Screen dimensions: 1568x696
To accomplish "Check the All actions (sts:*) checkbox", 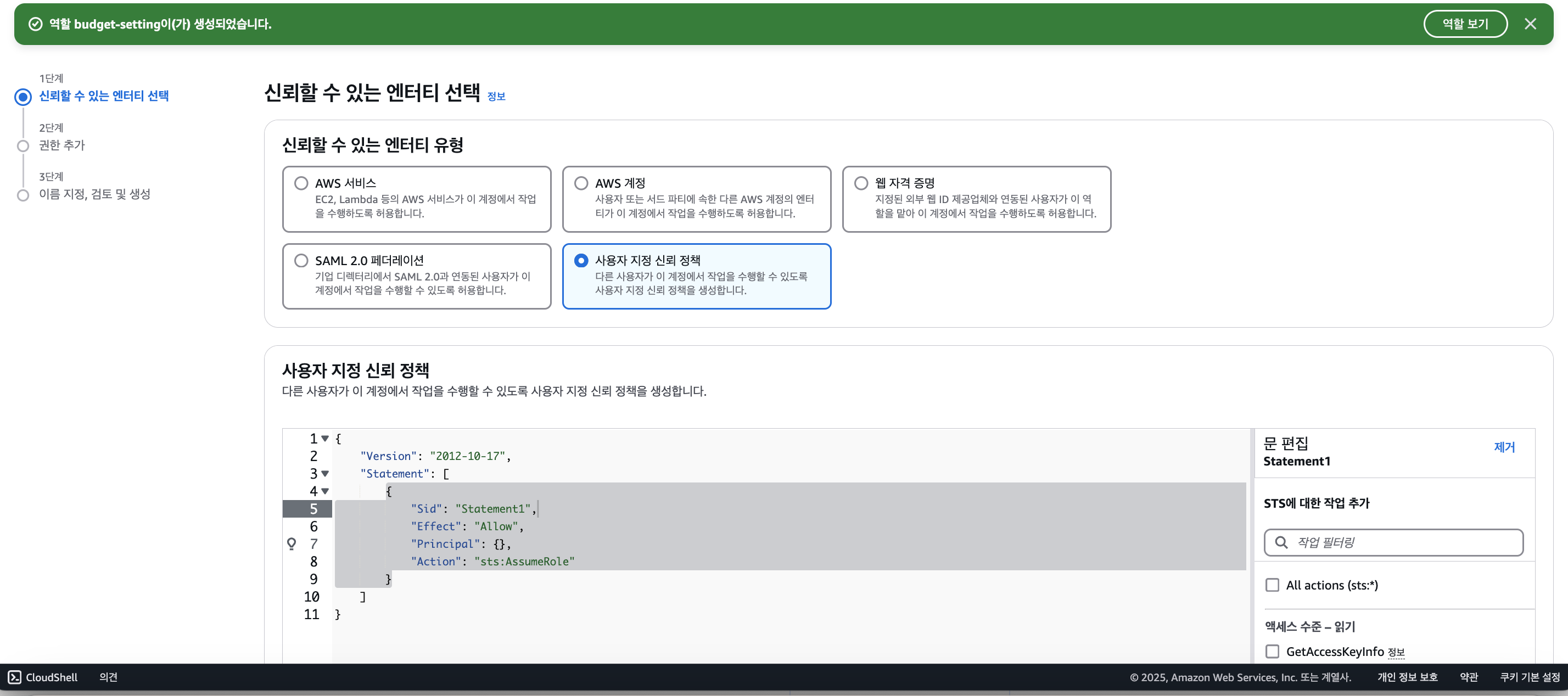I will (1272, 585).
